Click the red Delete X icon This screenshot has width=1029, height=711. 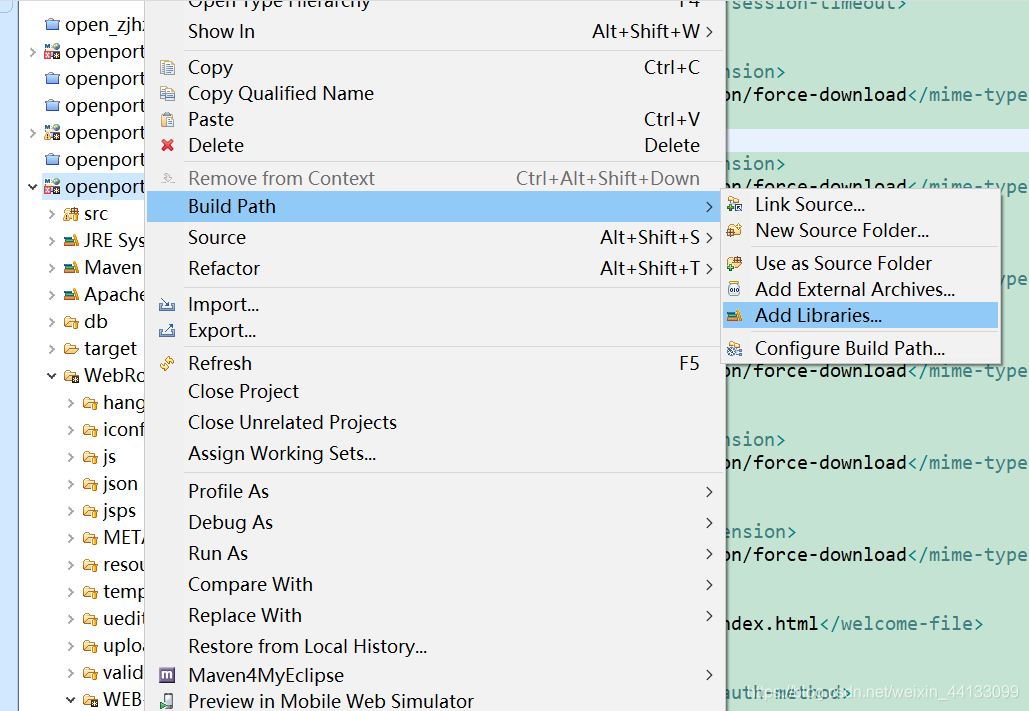point(167,145)
